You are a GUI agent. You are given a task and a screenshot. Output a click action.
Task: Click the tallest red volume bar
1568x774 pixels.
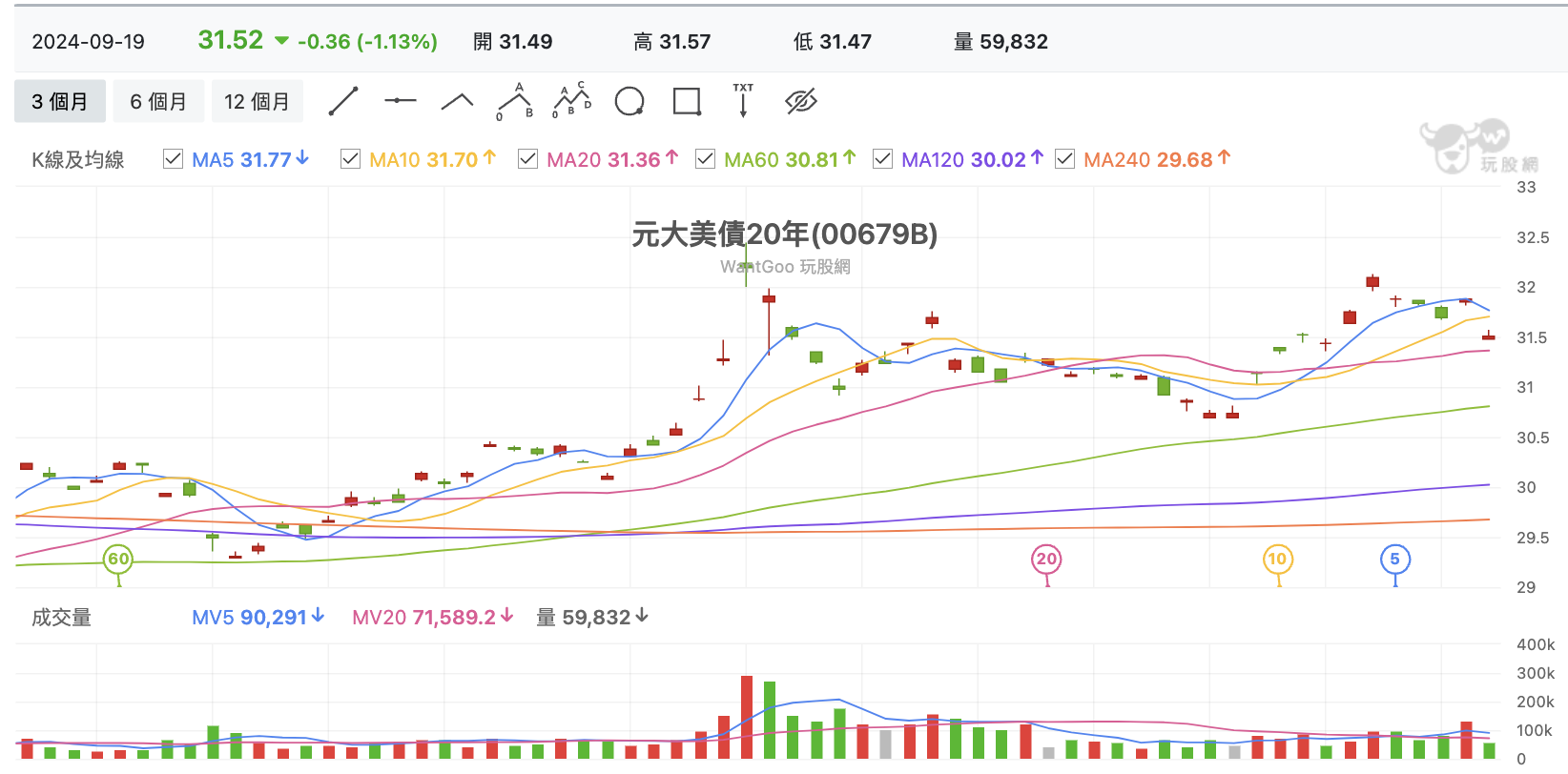pyautogui.click(x=747, y=717)
